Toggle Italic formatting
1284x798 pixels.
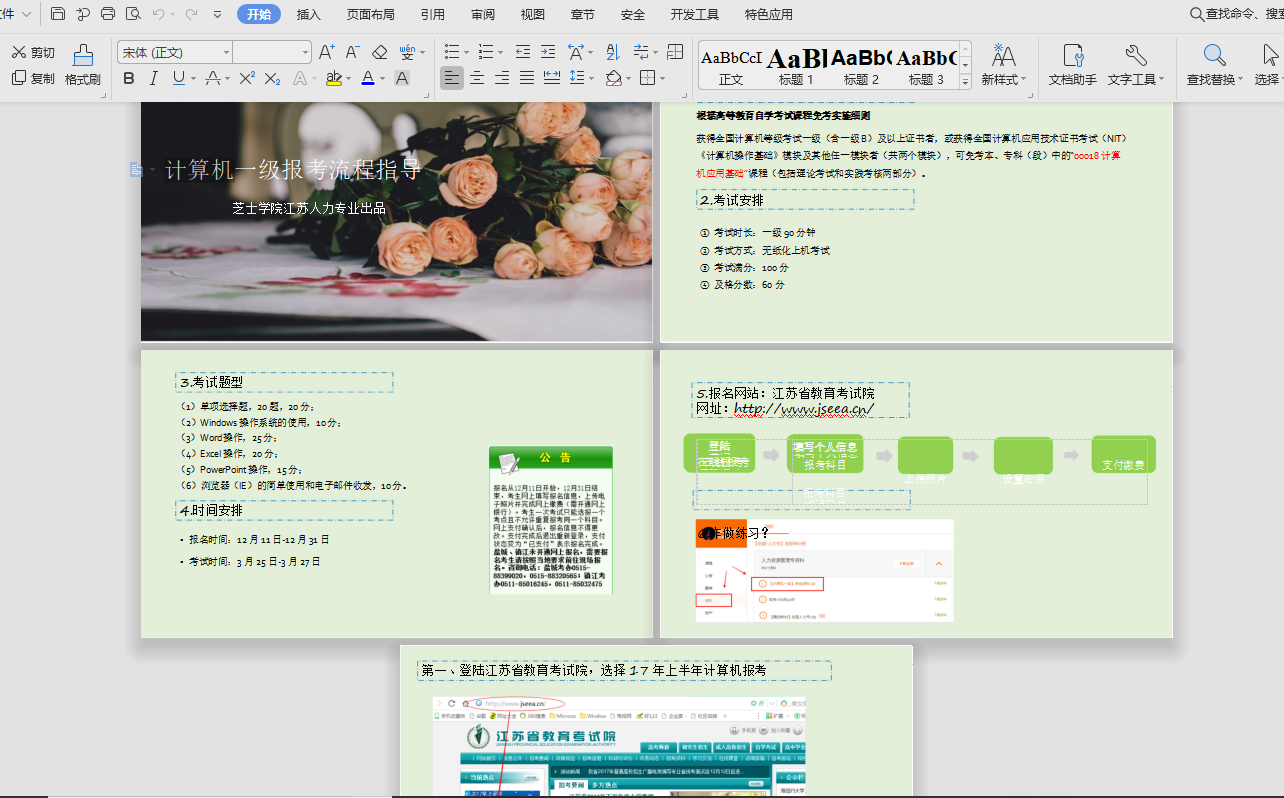[153, 78]
